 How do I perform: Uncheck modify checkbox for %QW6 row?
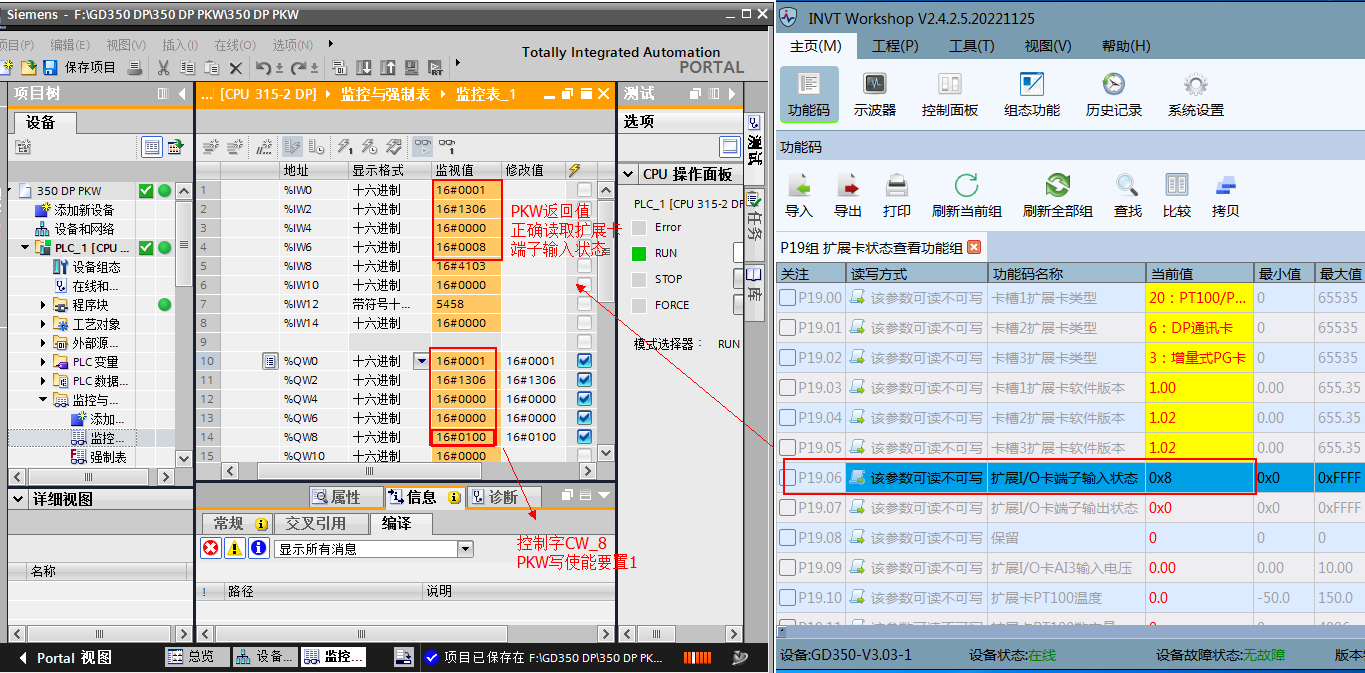click(x=584, y=418)
